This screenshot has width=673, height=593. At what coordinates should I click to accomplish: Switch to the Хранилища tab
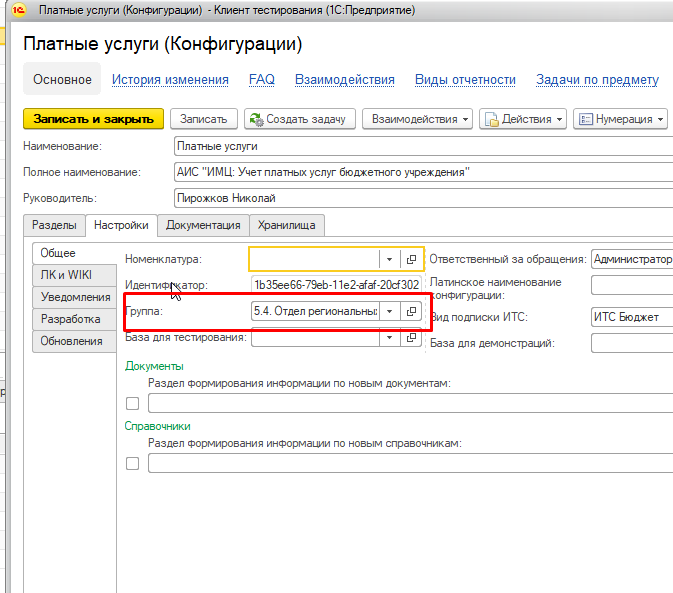287,226
